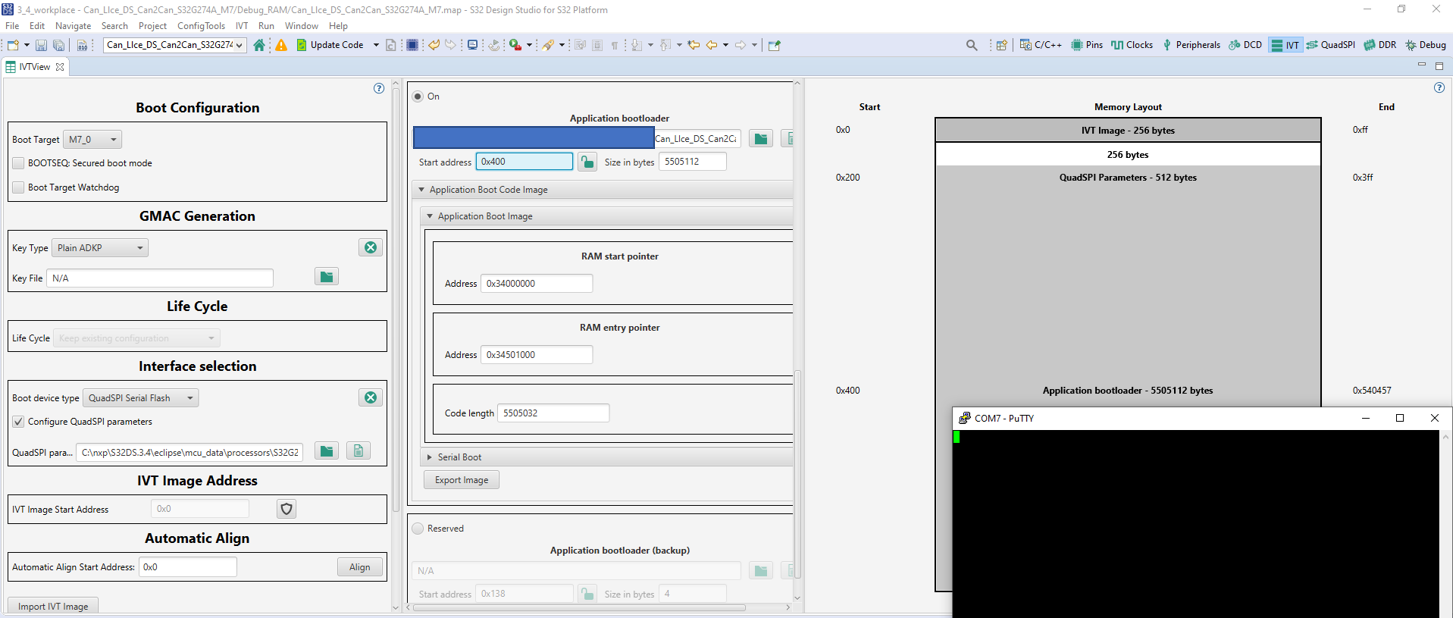1453x621 pixels.
Task: Select the IVT perspective button
Action: coord(1285,45)
